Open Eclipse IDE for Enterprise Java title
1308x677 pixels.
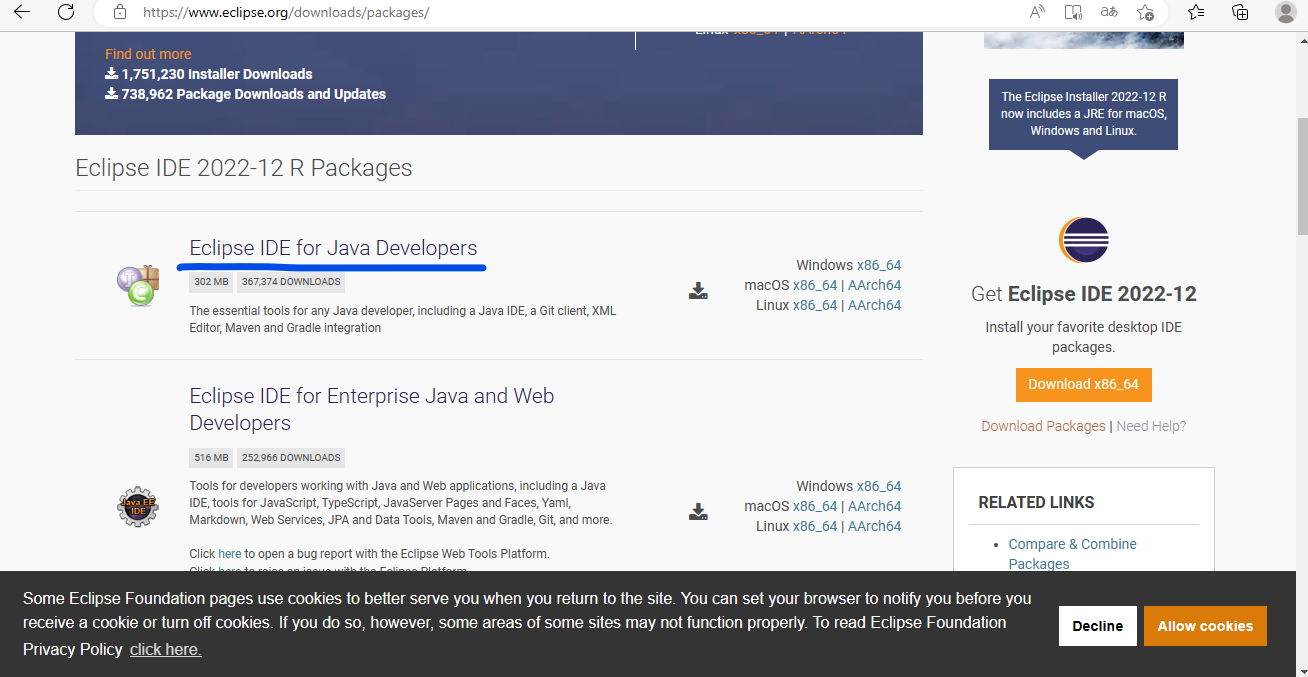coord(372,409)
